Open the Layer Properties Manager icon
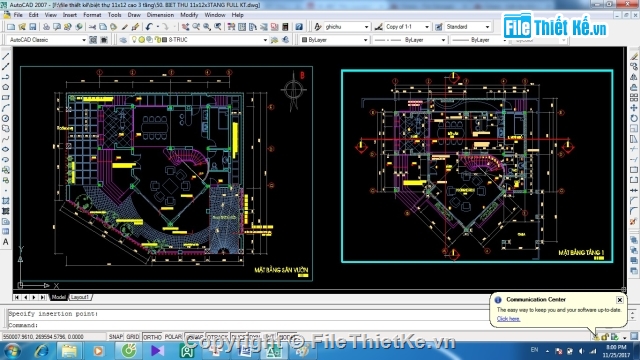 (x=123, y=40)
